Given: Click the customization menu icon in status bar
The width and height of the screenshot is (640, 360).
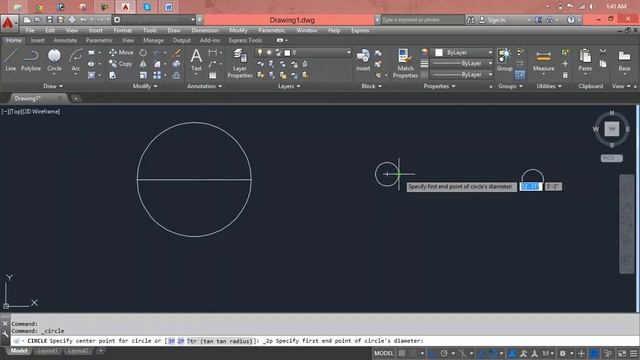Looking at the screenshot, I should 633,353.
